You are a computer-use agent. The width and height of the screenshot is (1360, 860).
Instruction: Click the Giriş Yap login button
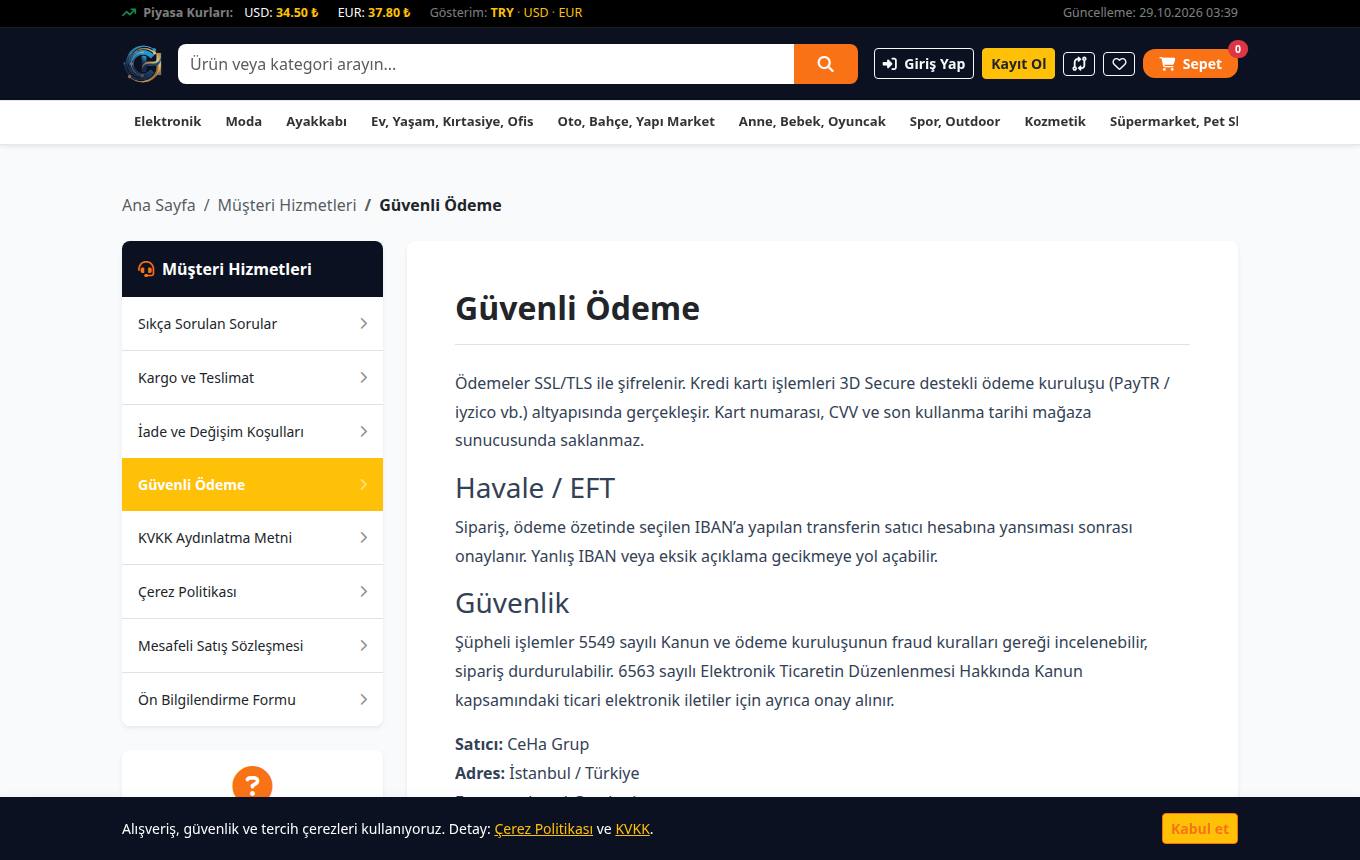tap(924, 64)
